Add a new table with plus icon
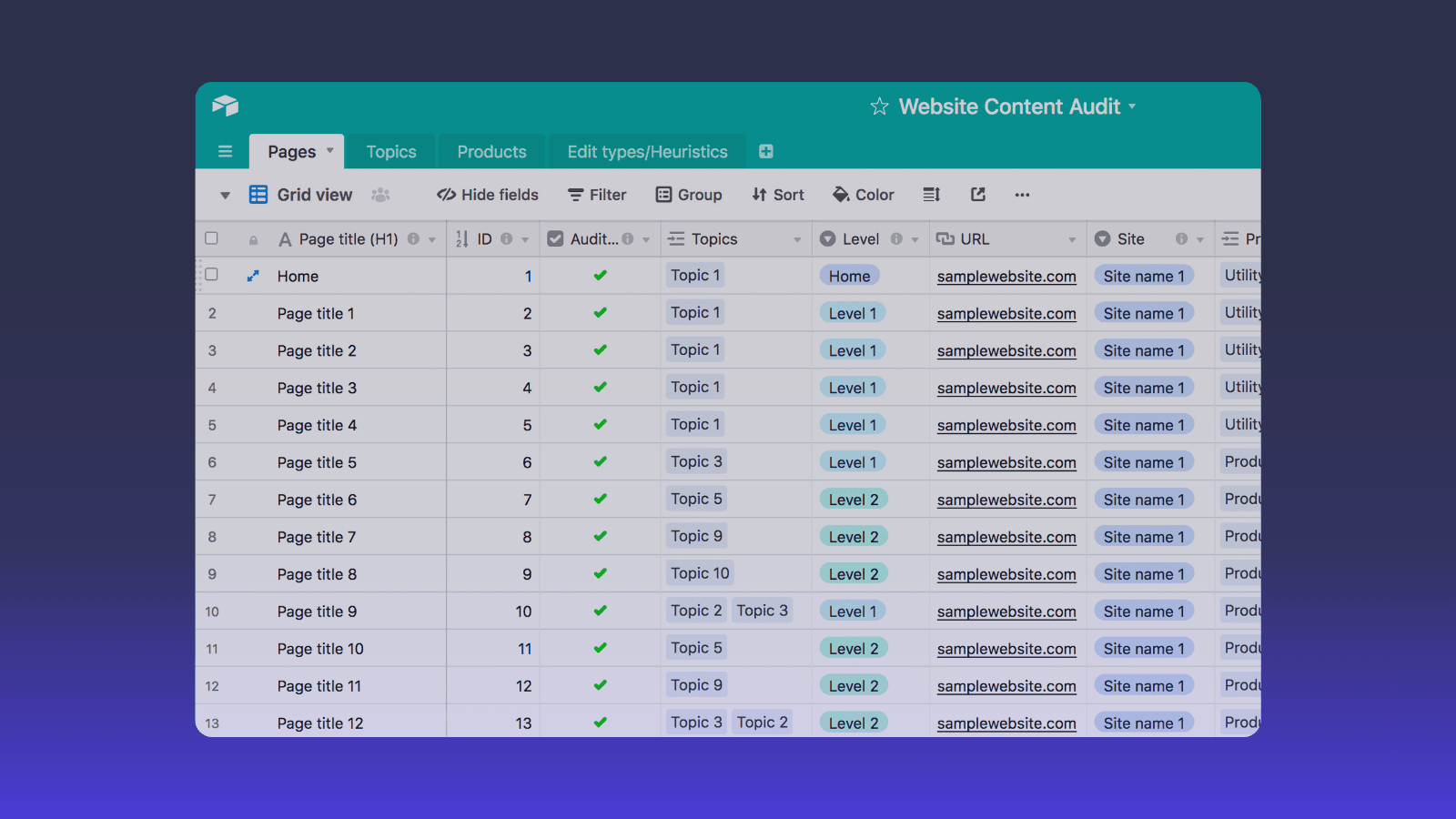Image resolution: width=1456 pixels, height=819 pixels. tap(766, 152)
